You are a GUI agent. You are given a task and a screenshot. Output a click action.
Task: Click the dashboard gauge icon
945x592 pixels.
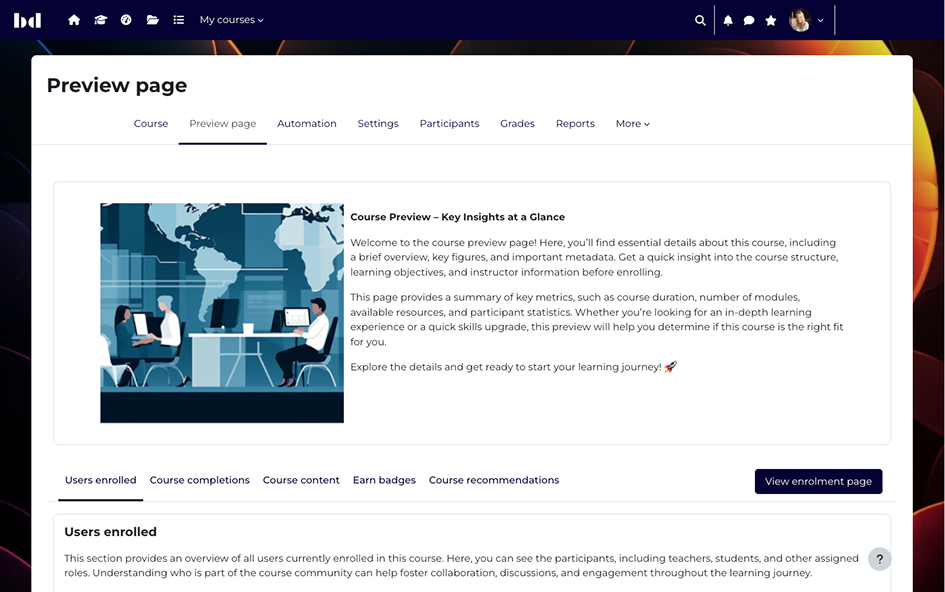pos(126,20)
